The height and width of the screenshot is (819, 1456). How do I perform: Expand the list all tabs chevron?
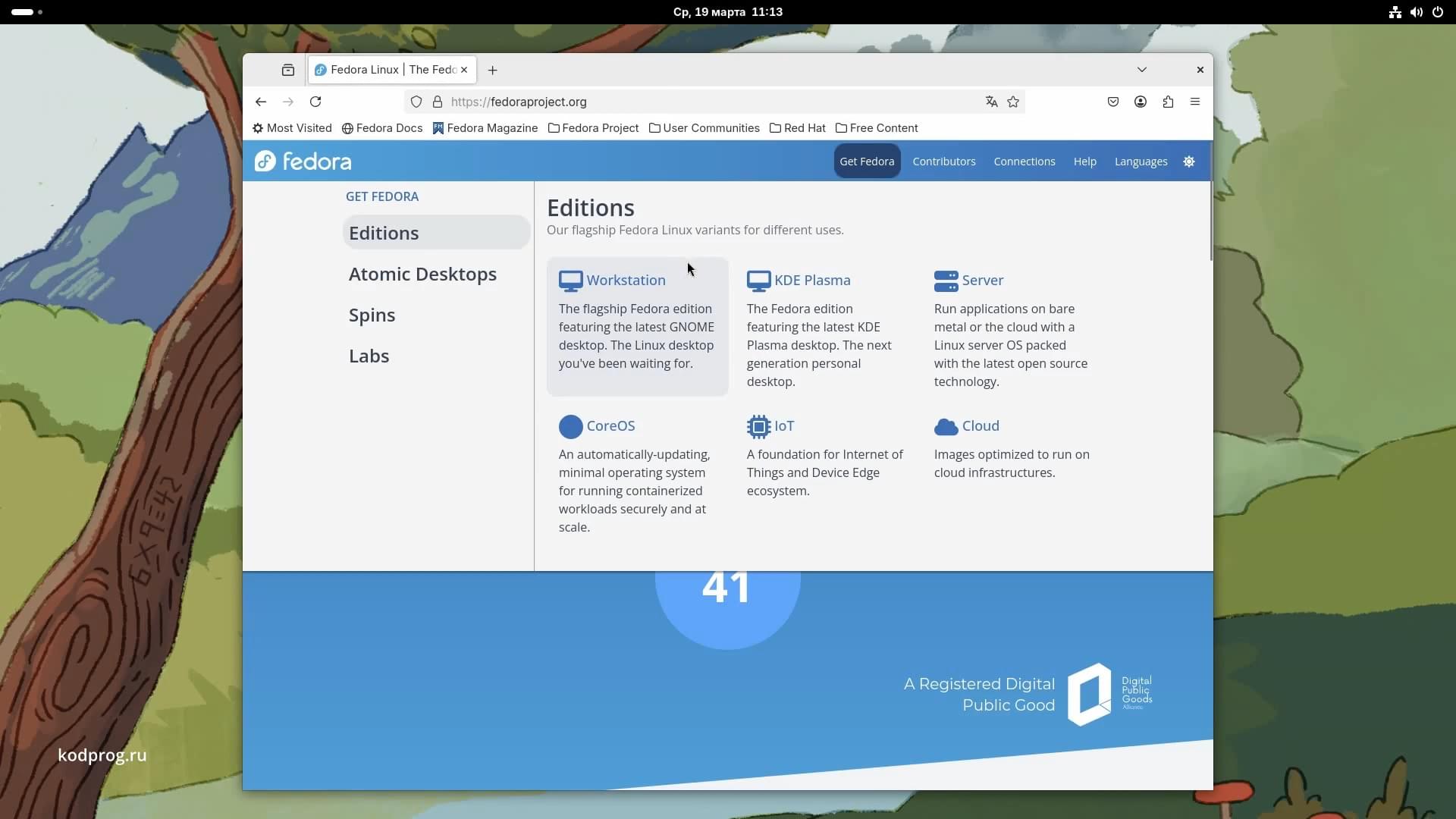[1142, 70]
